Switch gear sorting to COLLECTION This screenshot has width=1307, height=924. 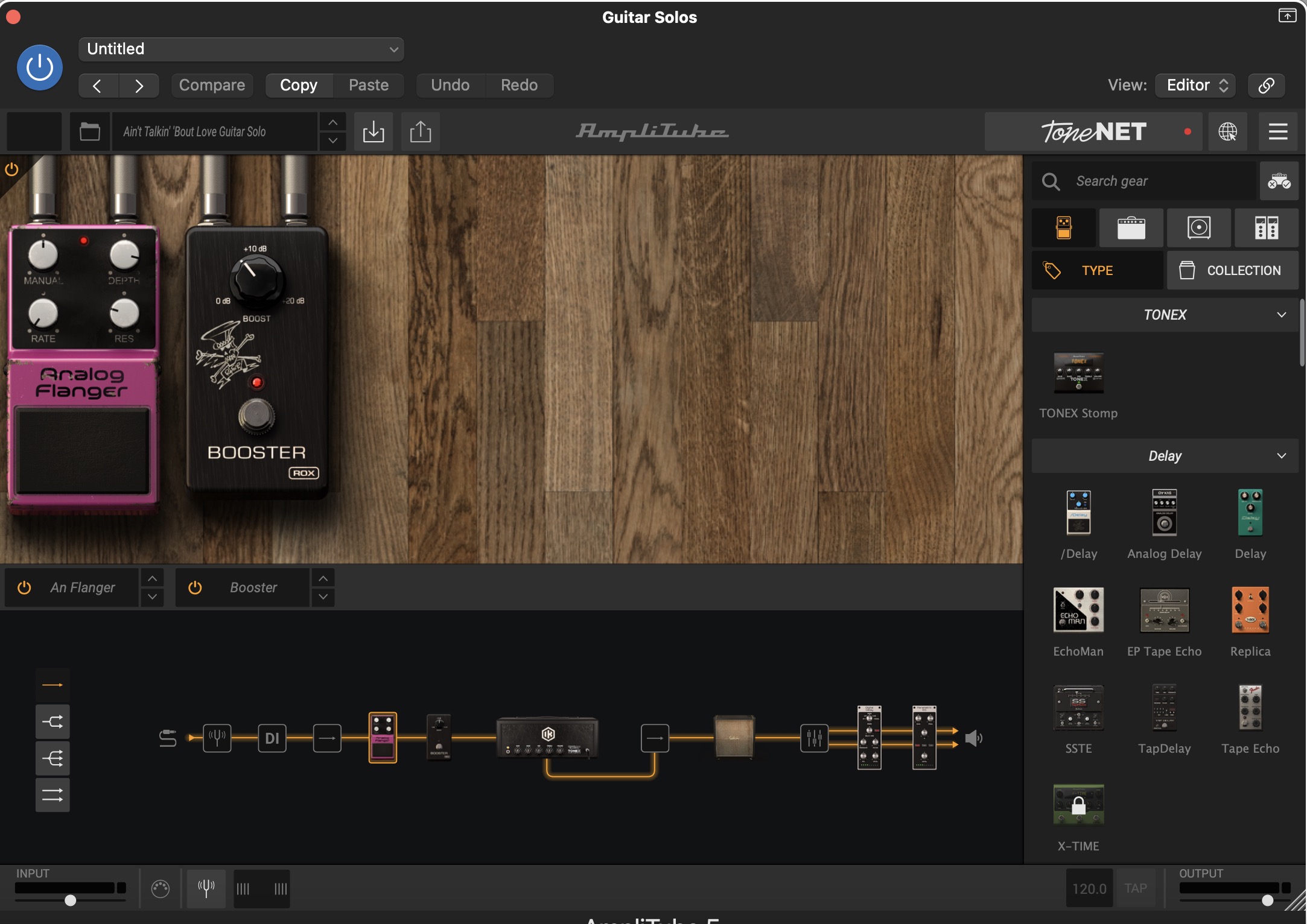point(1233,270)
